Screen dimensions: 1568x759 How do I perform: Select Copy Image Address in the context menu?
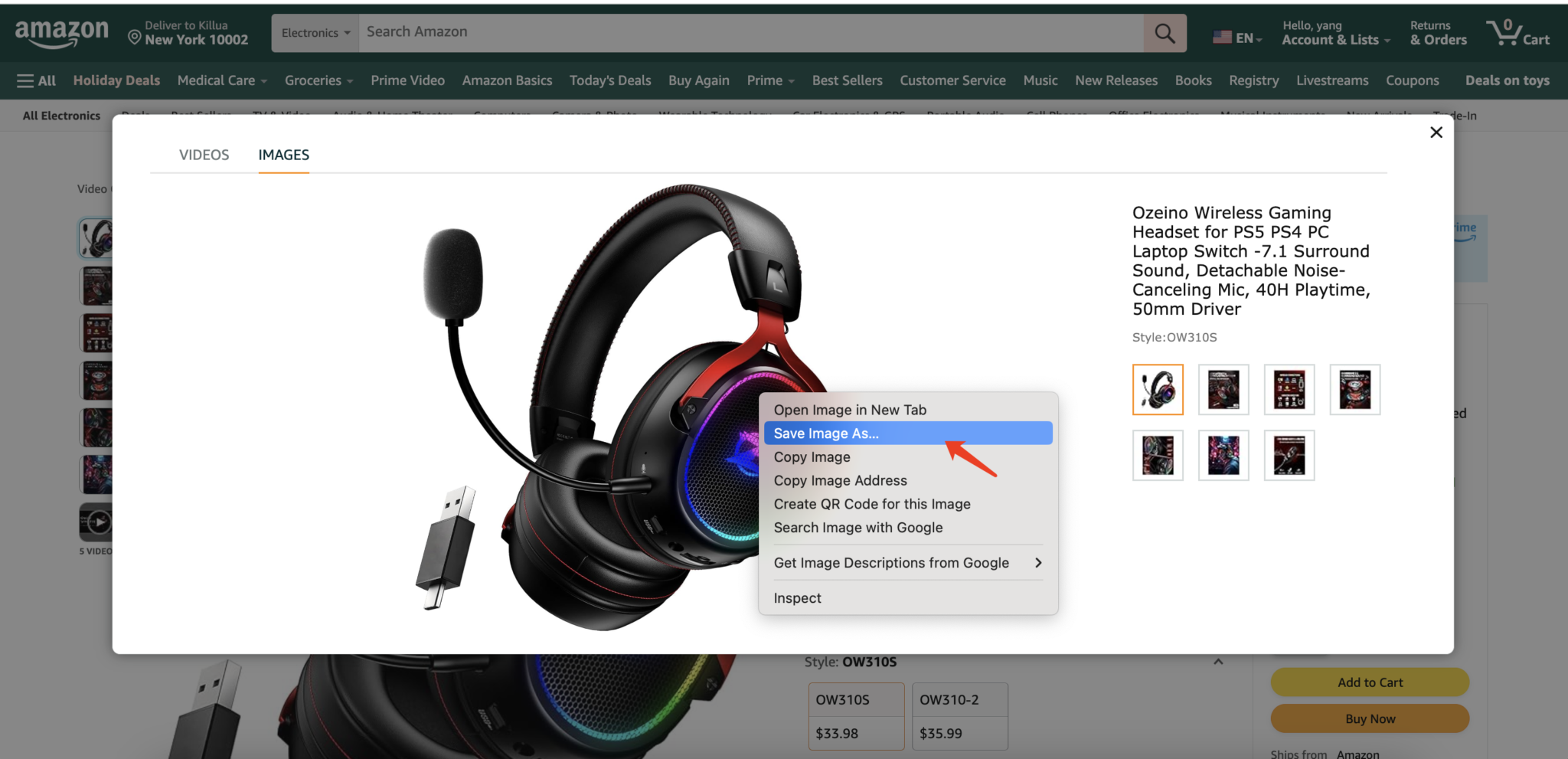point(840,480)
